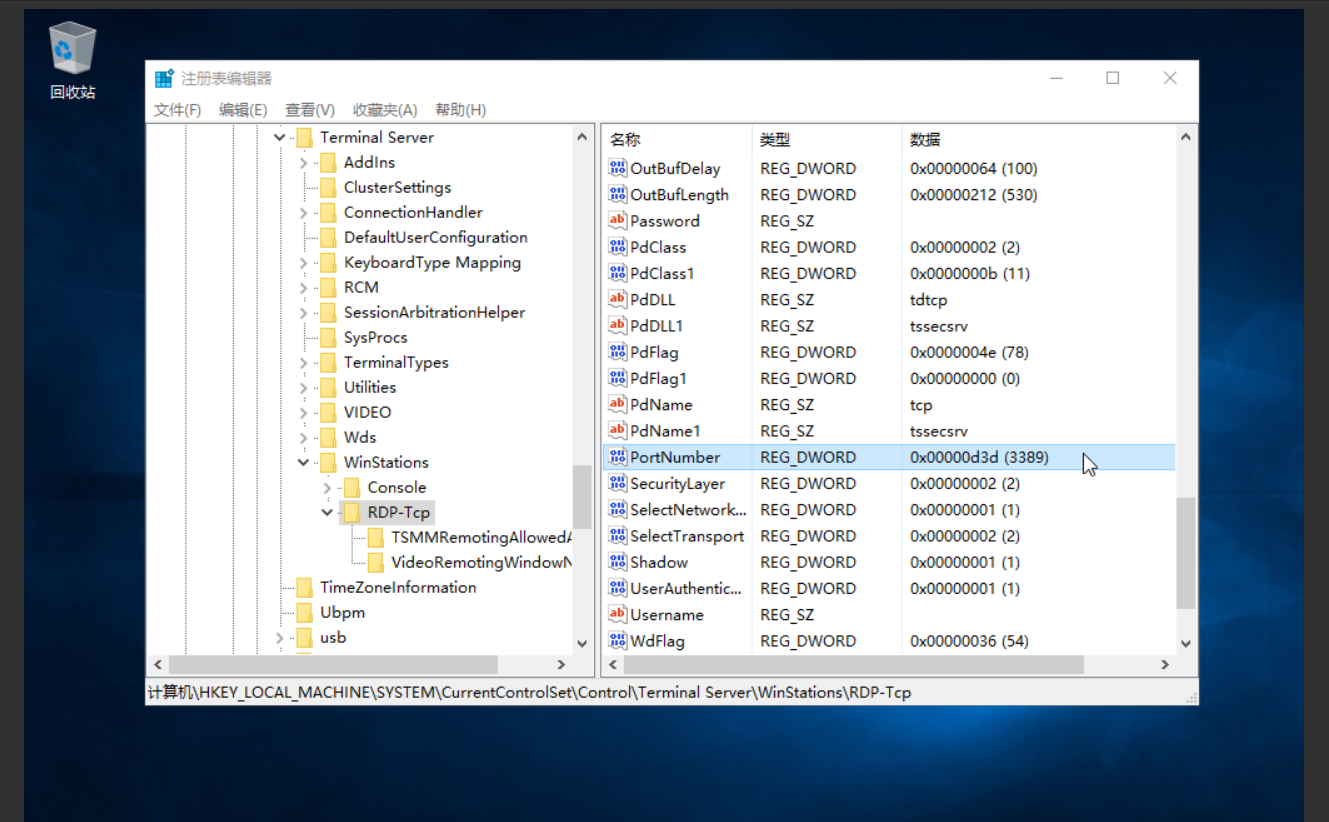Open the 文件(F) menu
Screen dimensions: 1329x822
coord(177,110)
